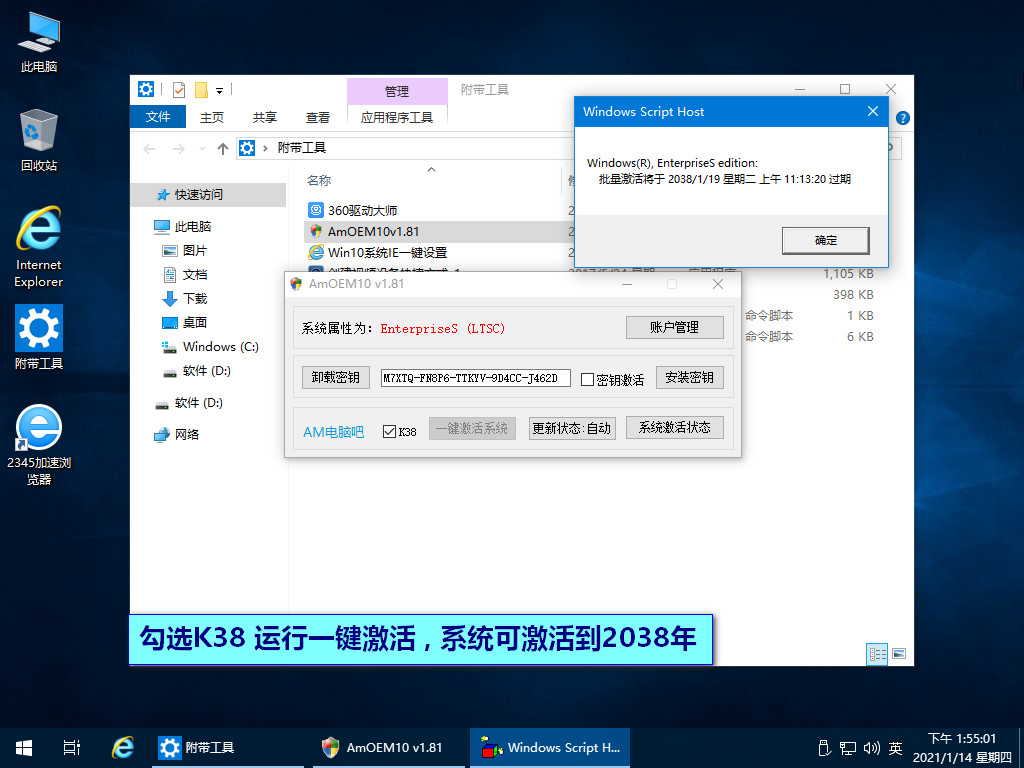Click Explorer properties quick access icon
This screenshot has width=1024, height=768.
[x=178, y=89]
